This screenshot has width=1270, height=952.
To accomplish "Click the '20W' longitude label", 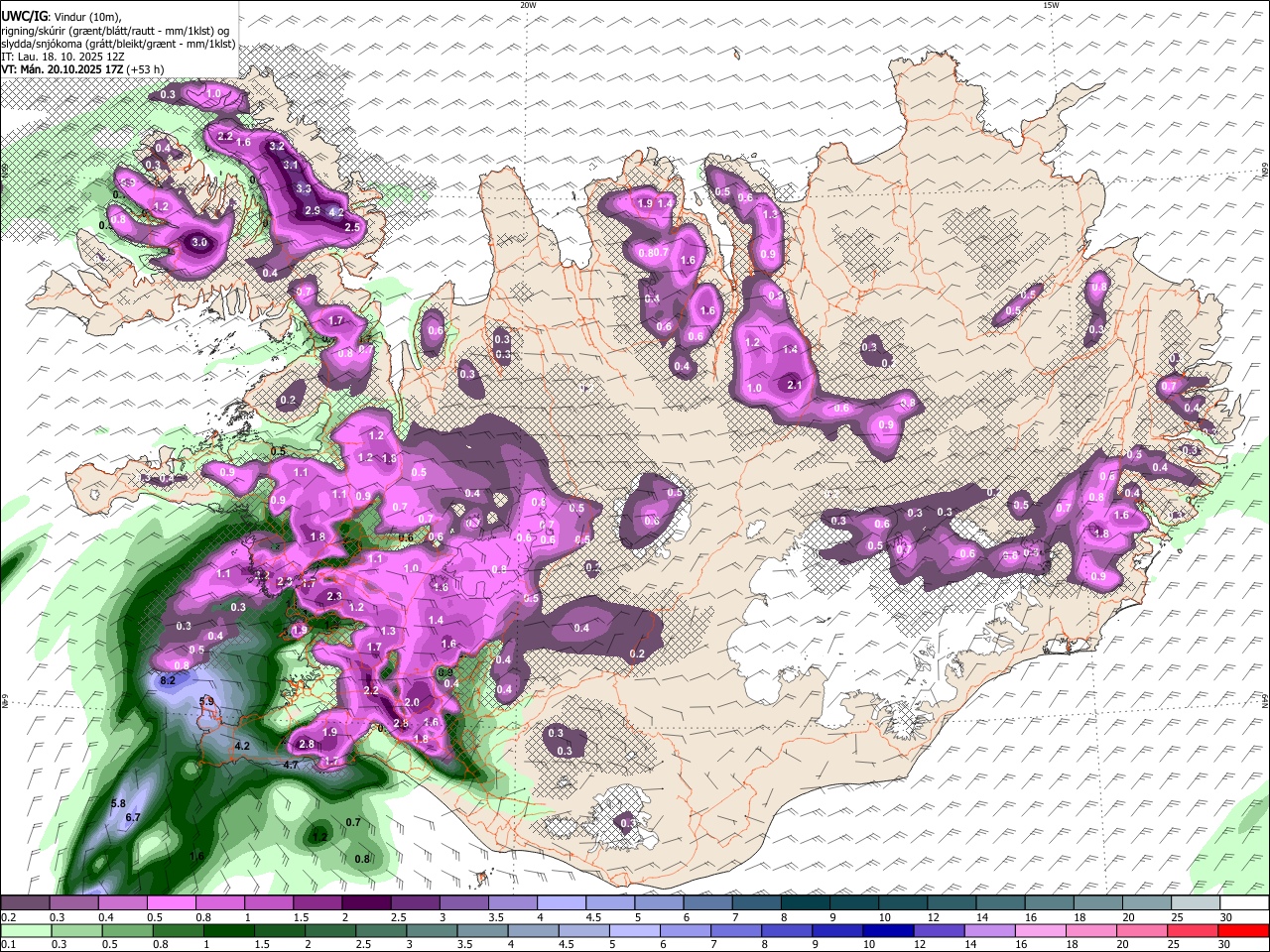I will 528,5.
